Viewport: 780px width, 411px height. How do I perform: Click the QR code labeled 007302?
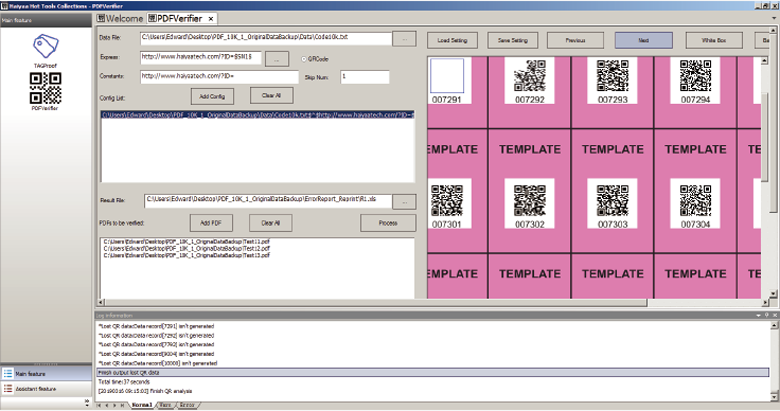530,201
